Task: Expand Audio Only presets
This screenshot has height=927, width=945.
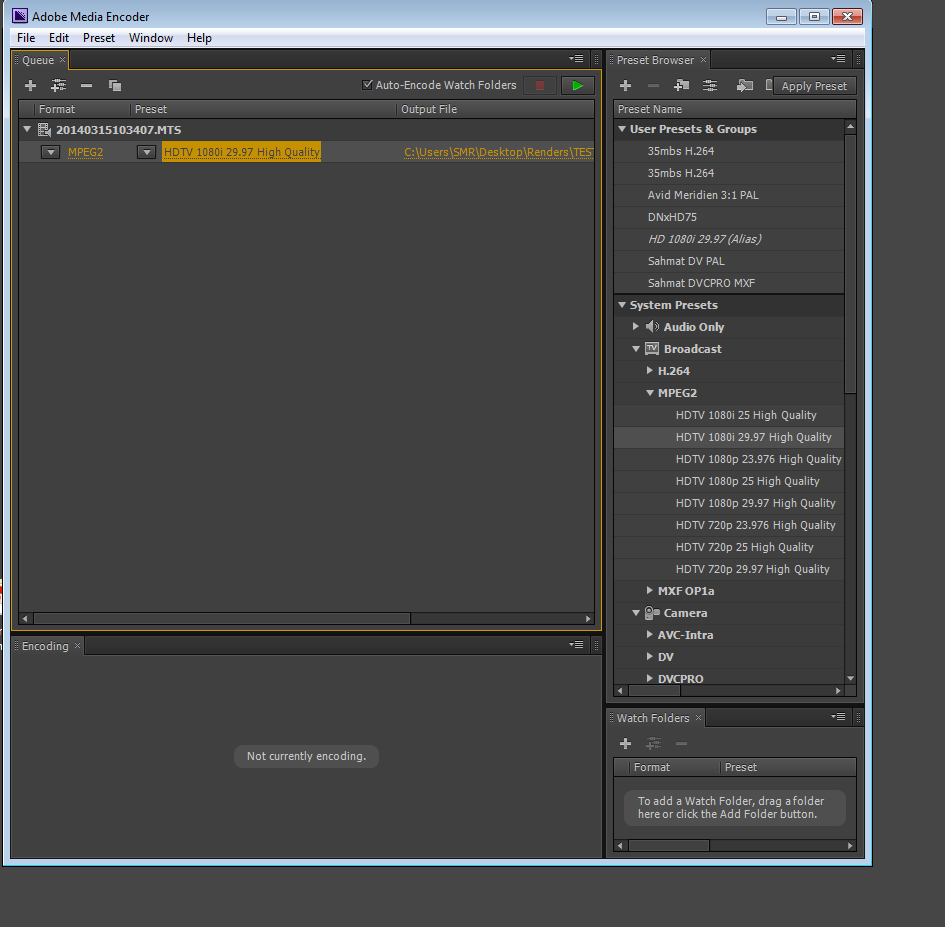Action: (636, 326)
